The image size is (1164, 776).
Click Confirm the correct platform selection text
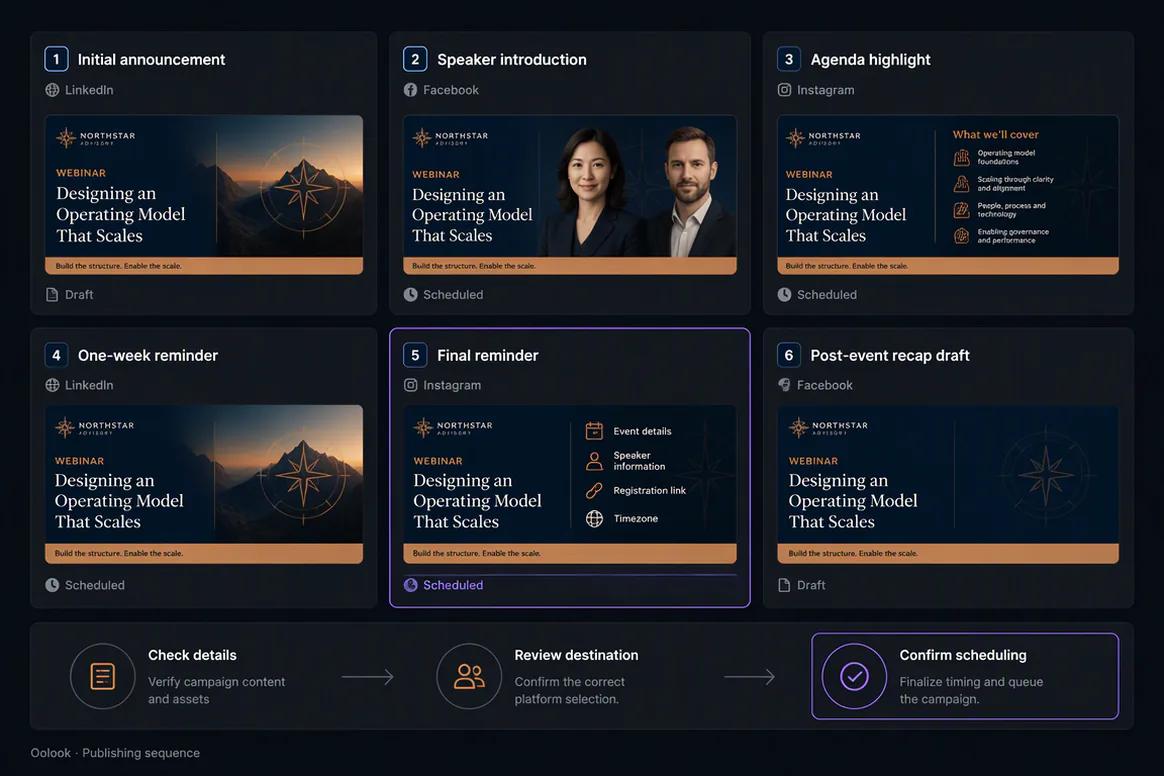569,690
